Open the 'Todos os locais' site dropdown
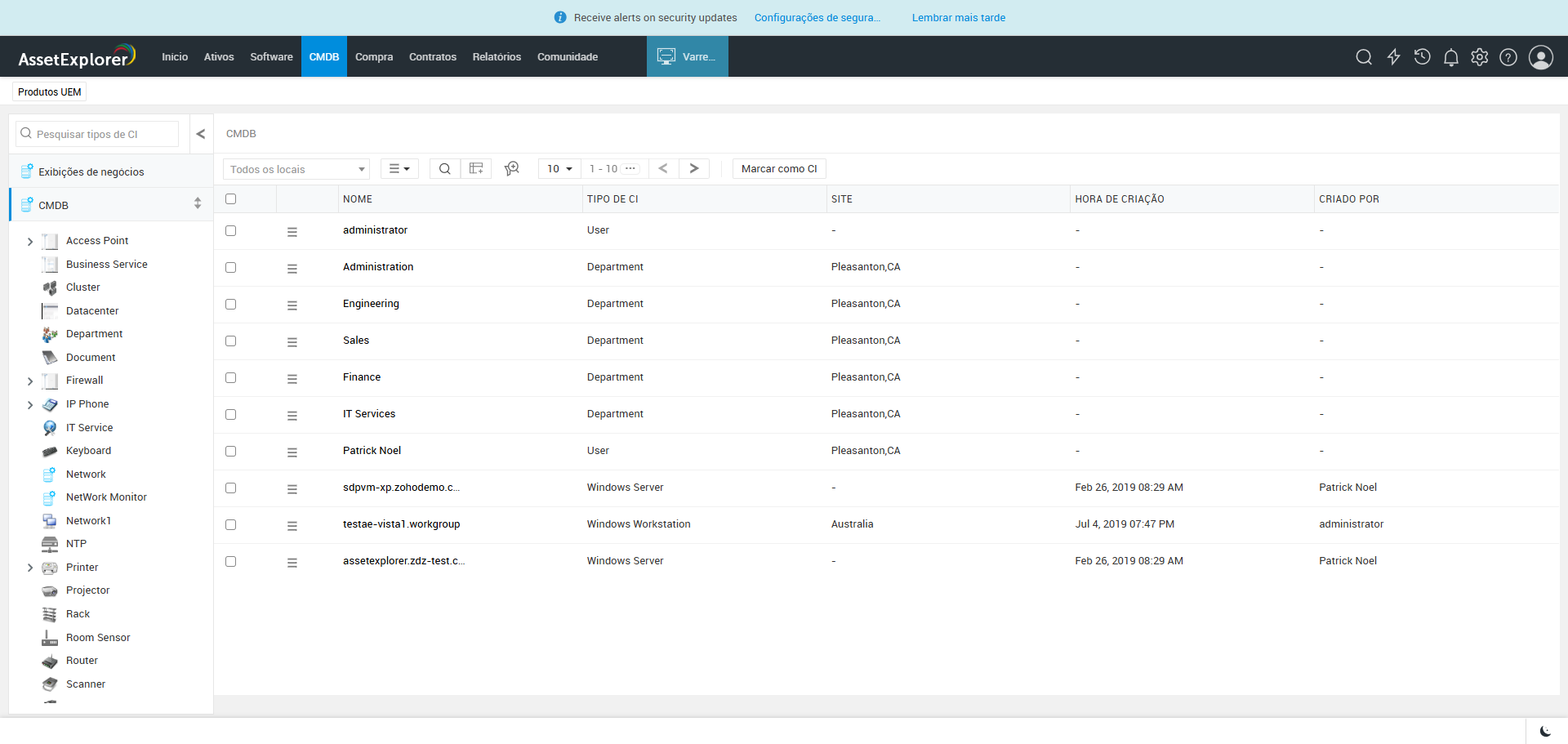 [x=296, y=169]
